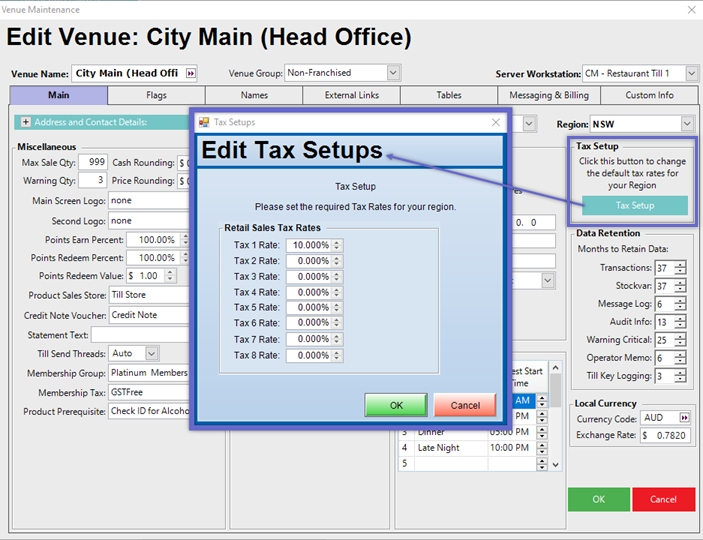
Task: Open the Region dropdown showing NSW
Action: (x=687, y=124)
